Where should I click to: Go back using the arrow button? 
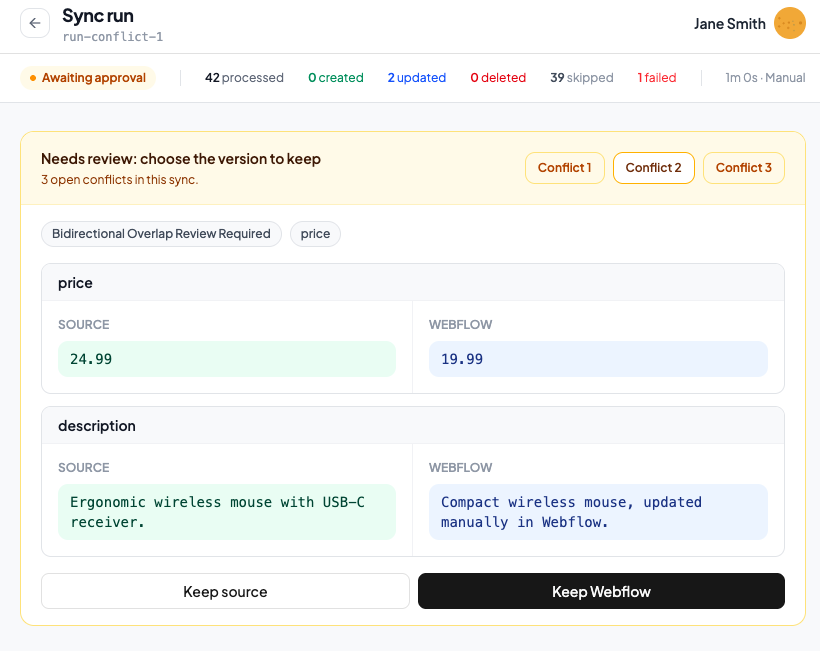point(35,23)
